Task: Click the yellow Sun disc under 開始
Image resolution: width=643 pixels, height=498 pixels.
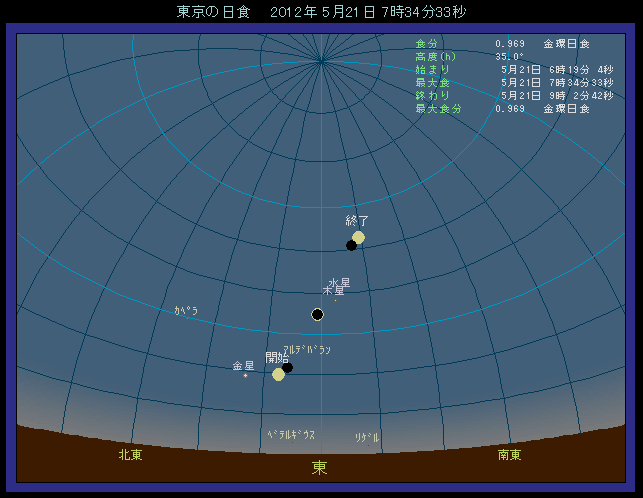Action: tap(278, 375)
